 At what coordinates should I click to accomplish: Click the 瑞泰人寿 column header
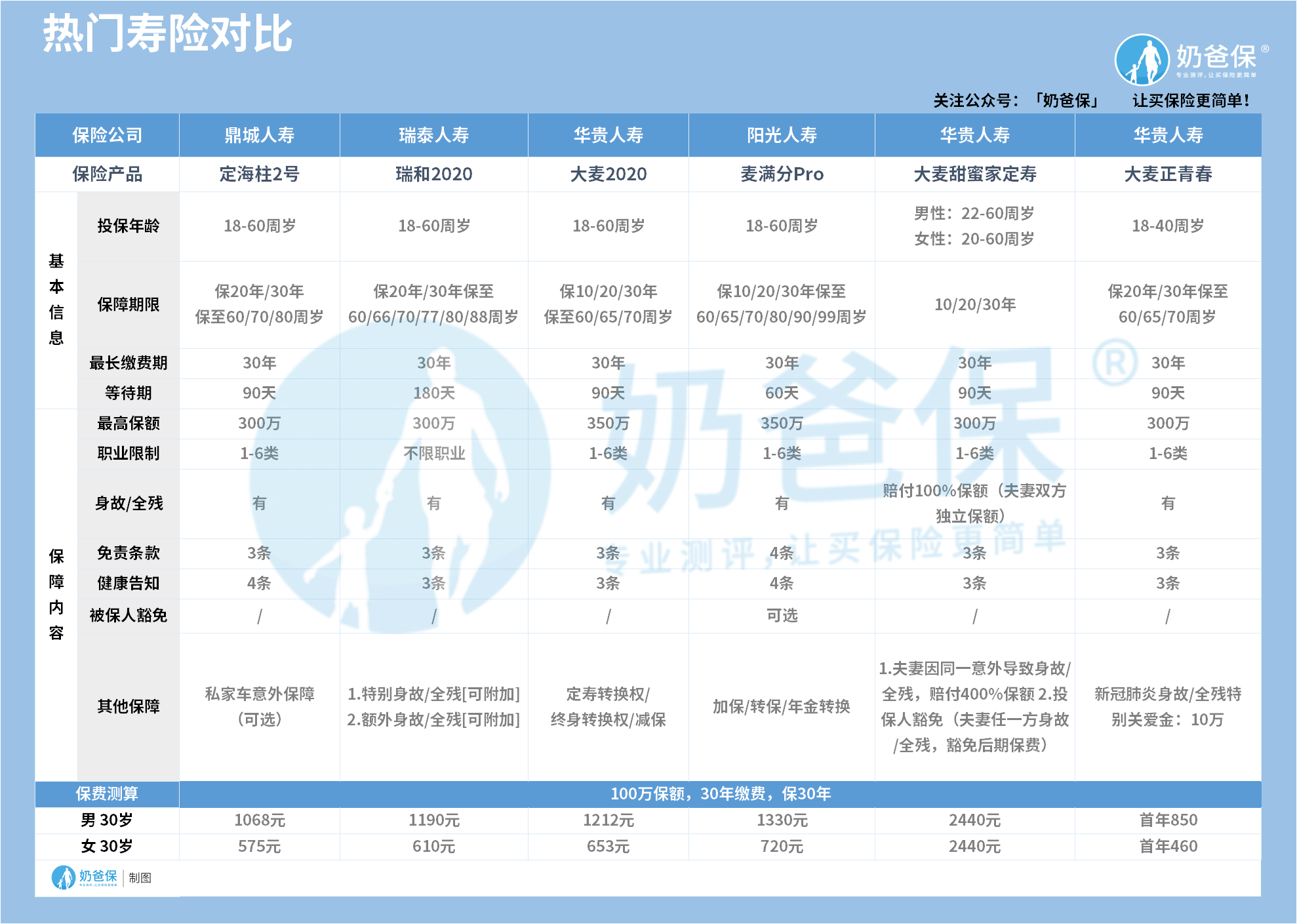point(434,135)
